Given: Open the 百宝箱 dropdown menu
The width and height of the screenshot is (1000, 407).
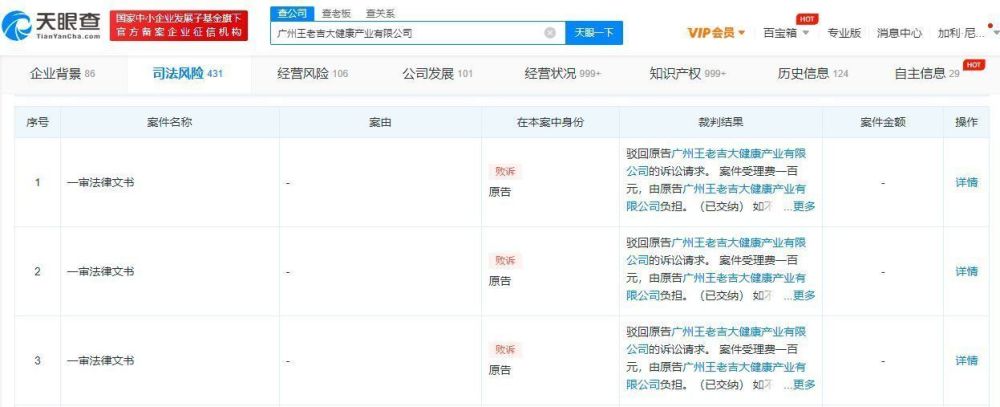Looking at the screenshot, I should tap(786, 33).
